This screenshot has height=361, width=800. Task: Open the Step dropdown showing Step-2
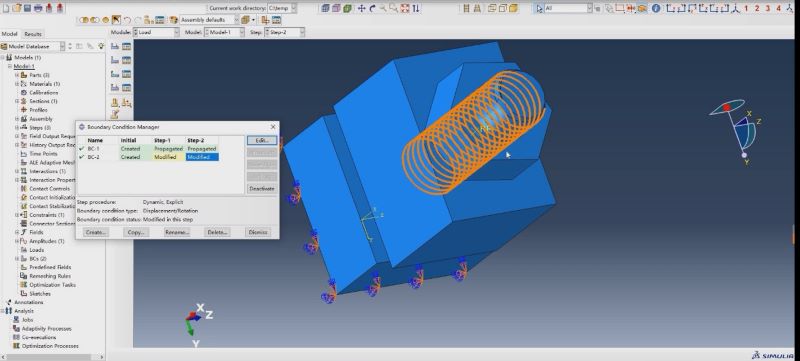coord(284,32)
